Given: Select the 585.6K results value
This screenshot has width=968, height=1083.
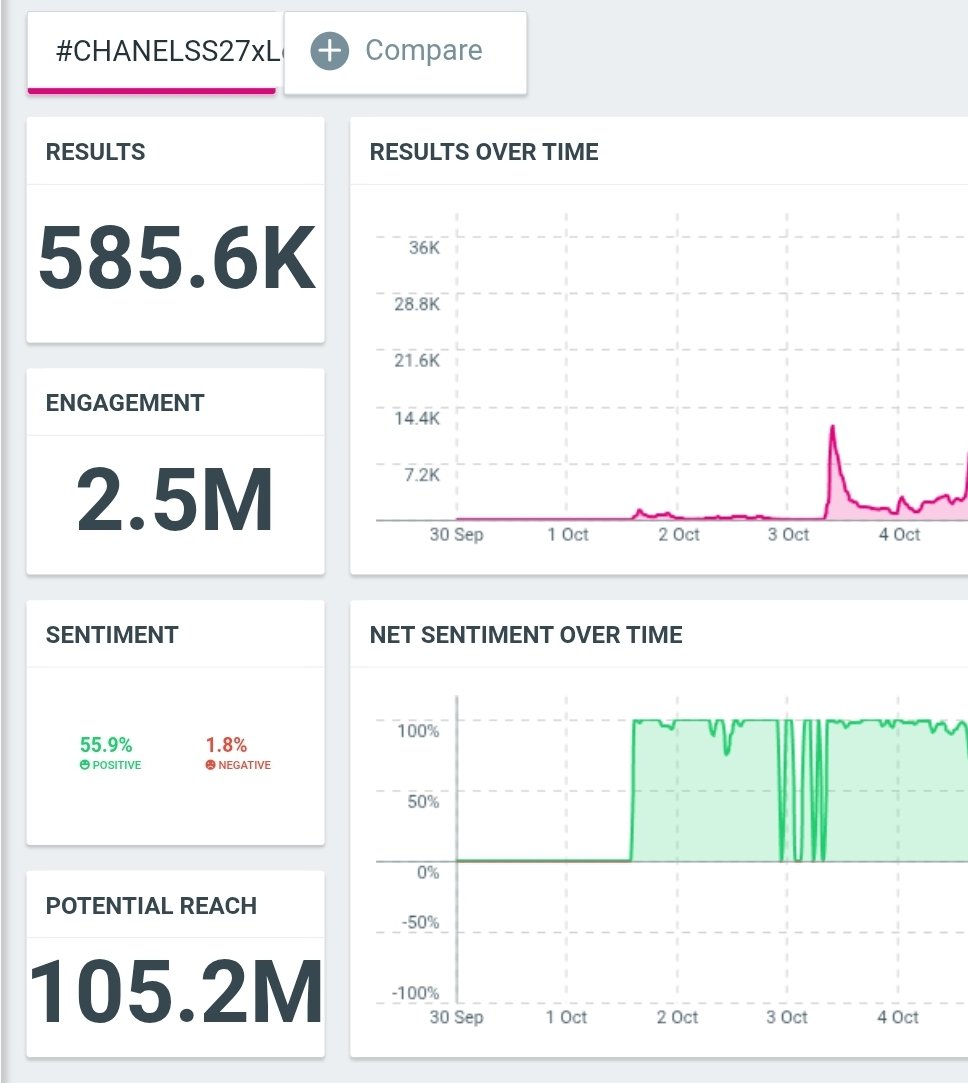Looking at the screenshot, I should tap(177, 258).
